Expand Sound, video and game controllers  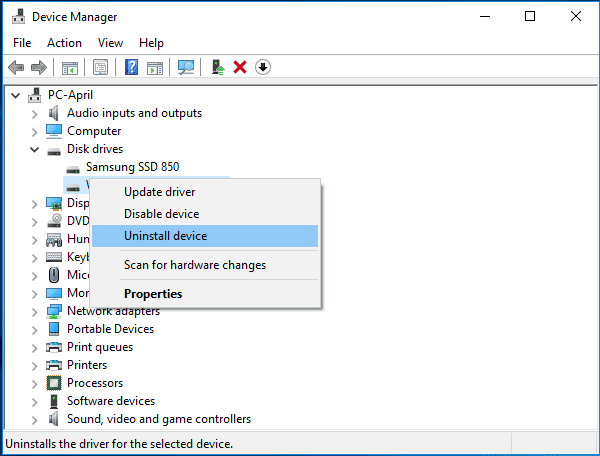pos(34,420)
